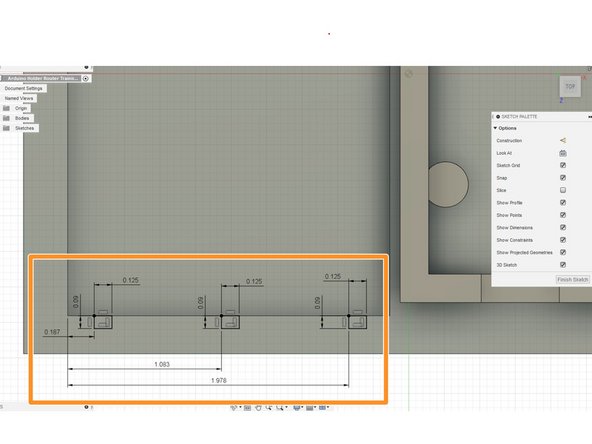Toggle the 3D Sketch checkbox
Image resolution: width=592 pixels, height=444 pixels.
coord(563,265)
